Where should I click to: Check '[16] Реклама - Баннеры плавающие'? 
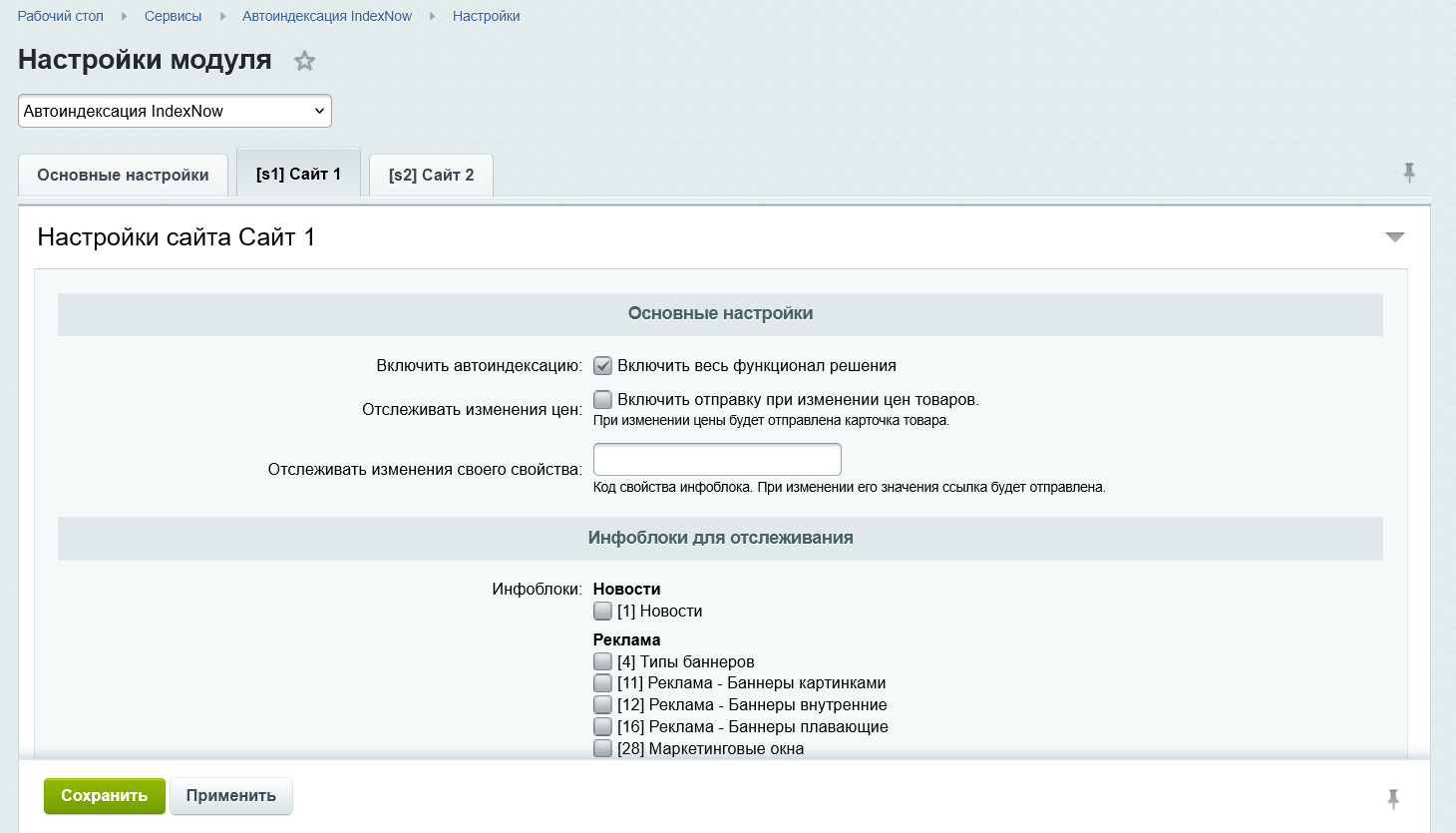tap(602, 726)
